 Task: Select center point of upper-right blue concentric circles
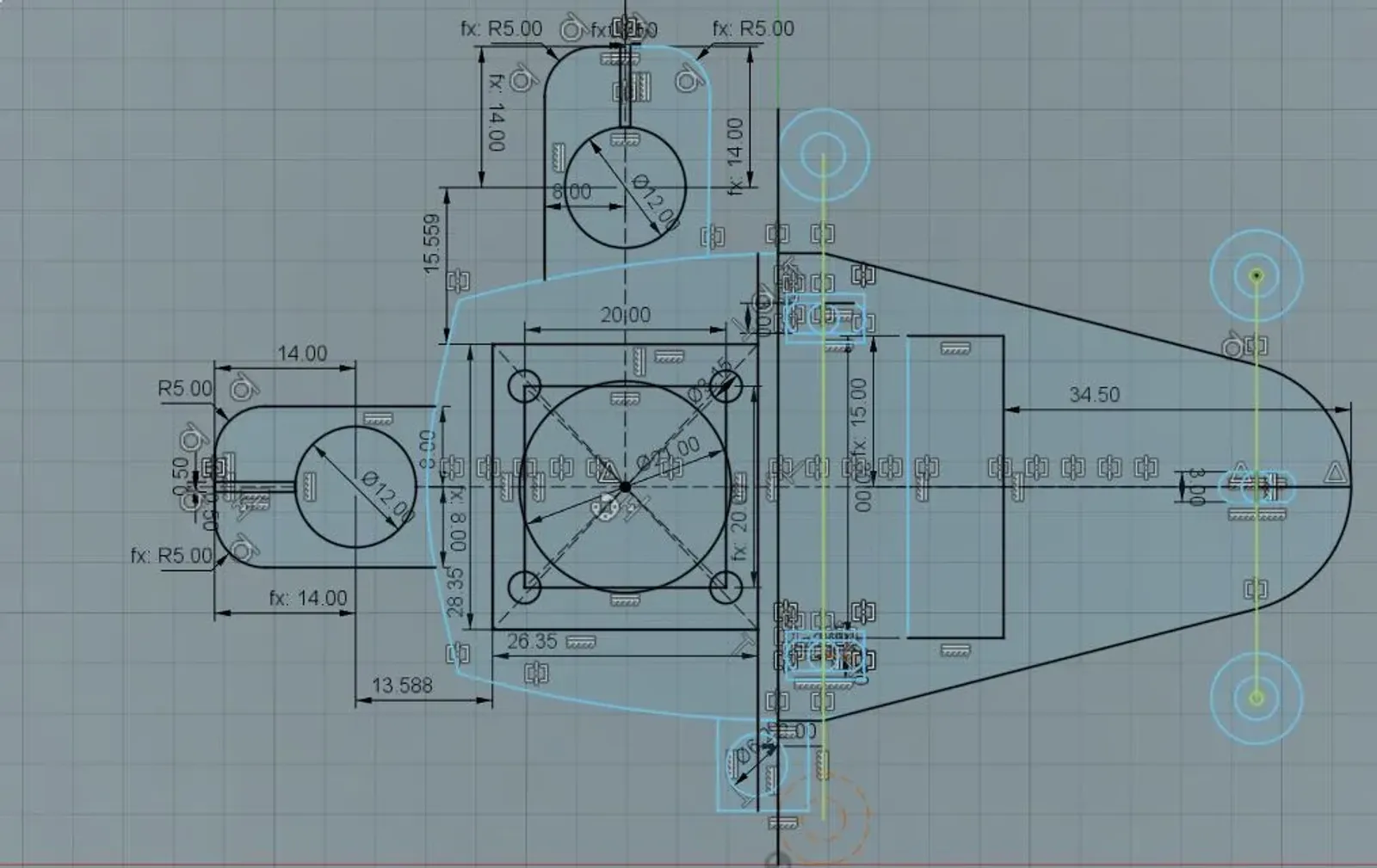pyautogui.click(x=1257, y=275)
